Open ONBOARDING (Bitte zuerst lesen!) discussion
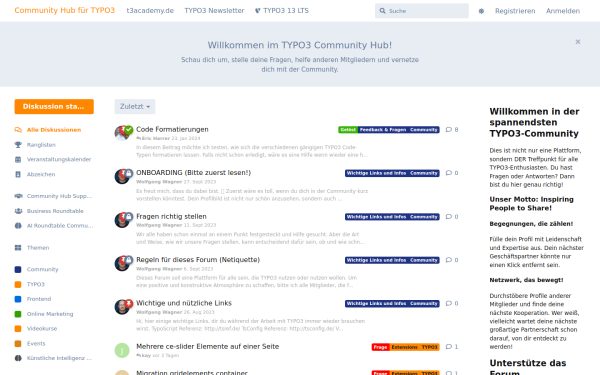This screenshot has height=375, width=600. (194, 173)
